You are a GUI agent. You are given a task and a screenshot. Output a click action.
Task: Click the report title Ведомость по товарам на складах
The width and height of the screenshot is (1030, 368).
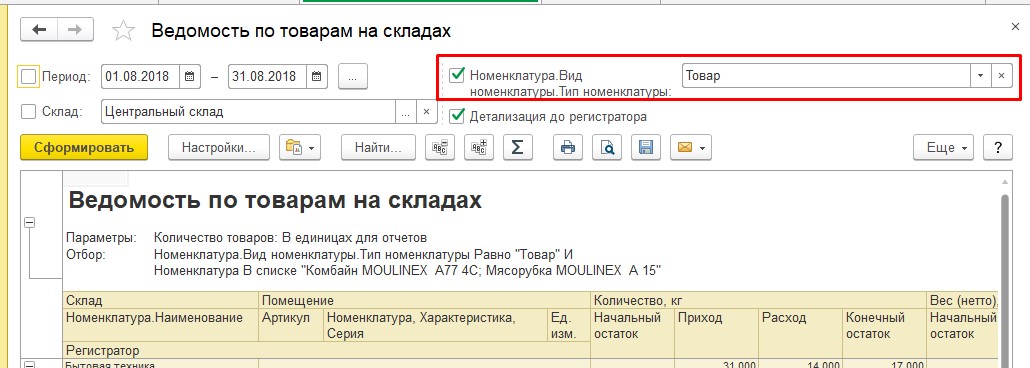(x=275, y=200)
